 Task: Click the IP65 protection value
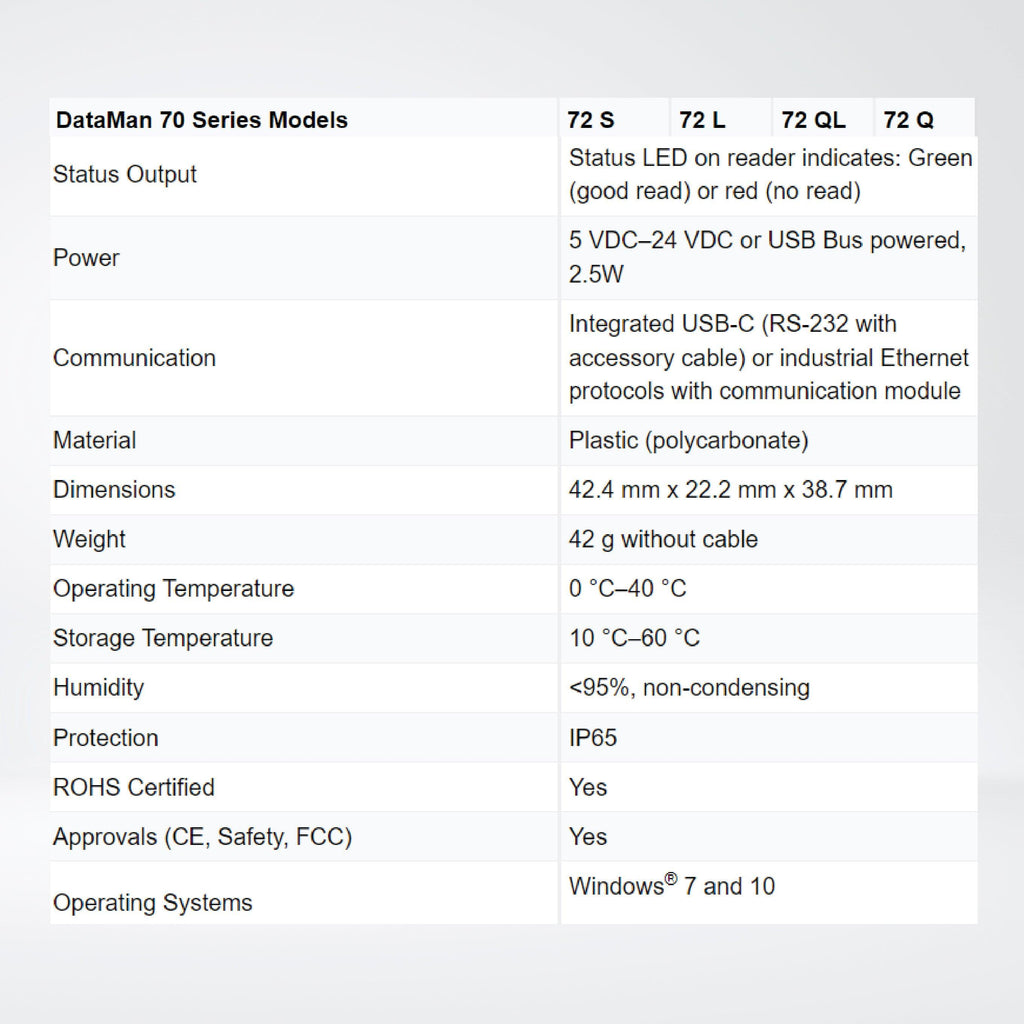click(x=593, y=738)
